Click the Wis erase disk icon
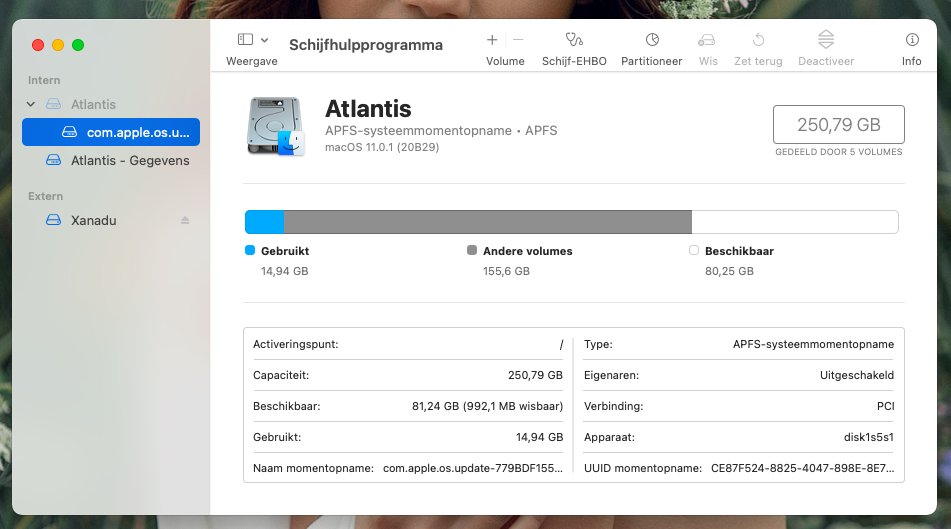 [707, 40]
